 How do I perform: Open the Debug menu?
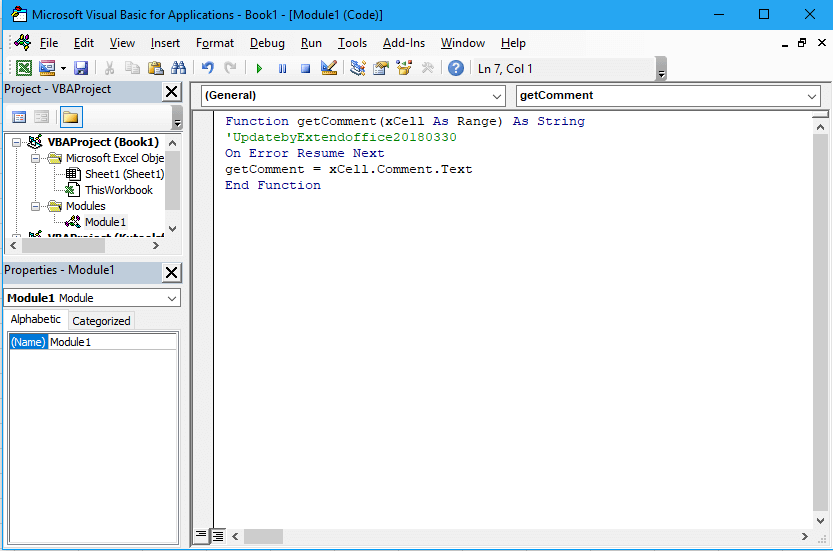pos(267,43)
